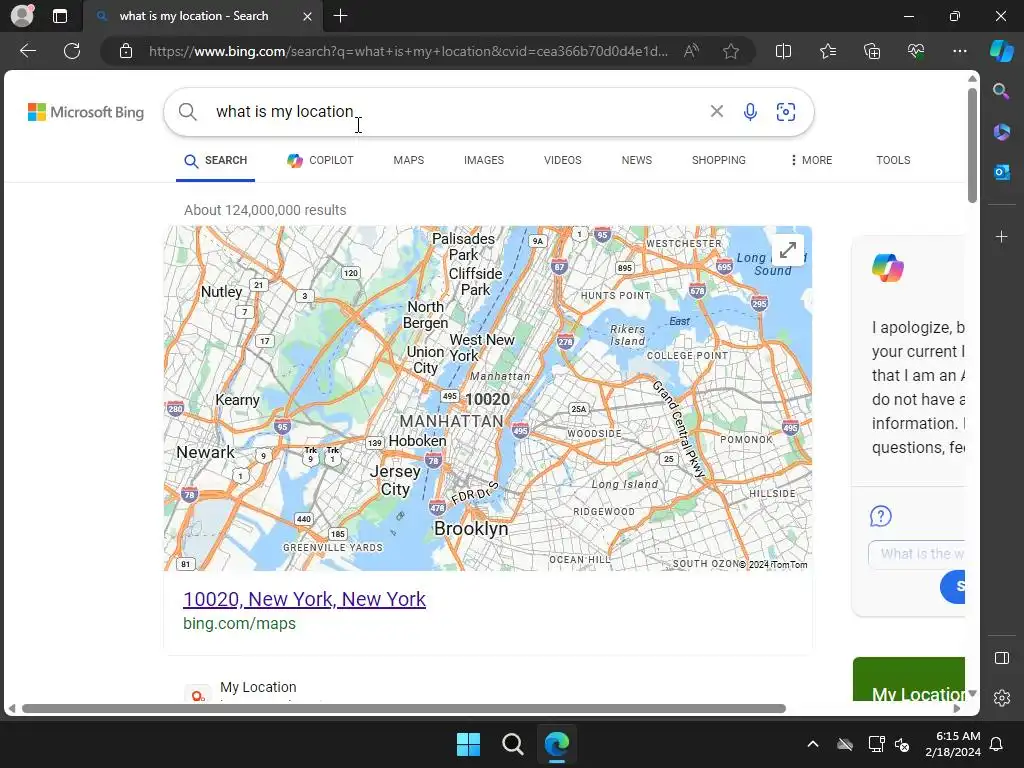This screenshot has height=768, width=1024.
Task: Open the tab actions menu
Action: click(x=60, y=16)
